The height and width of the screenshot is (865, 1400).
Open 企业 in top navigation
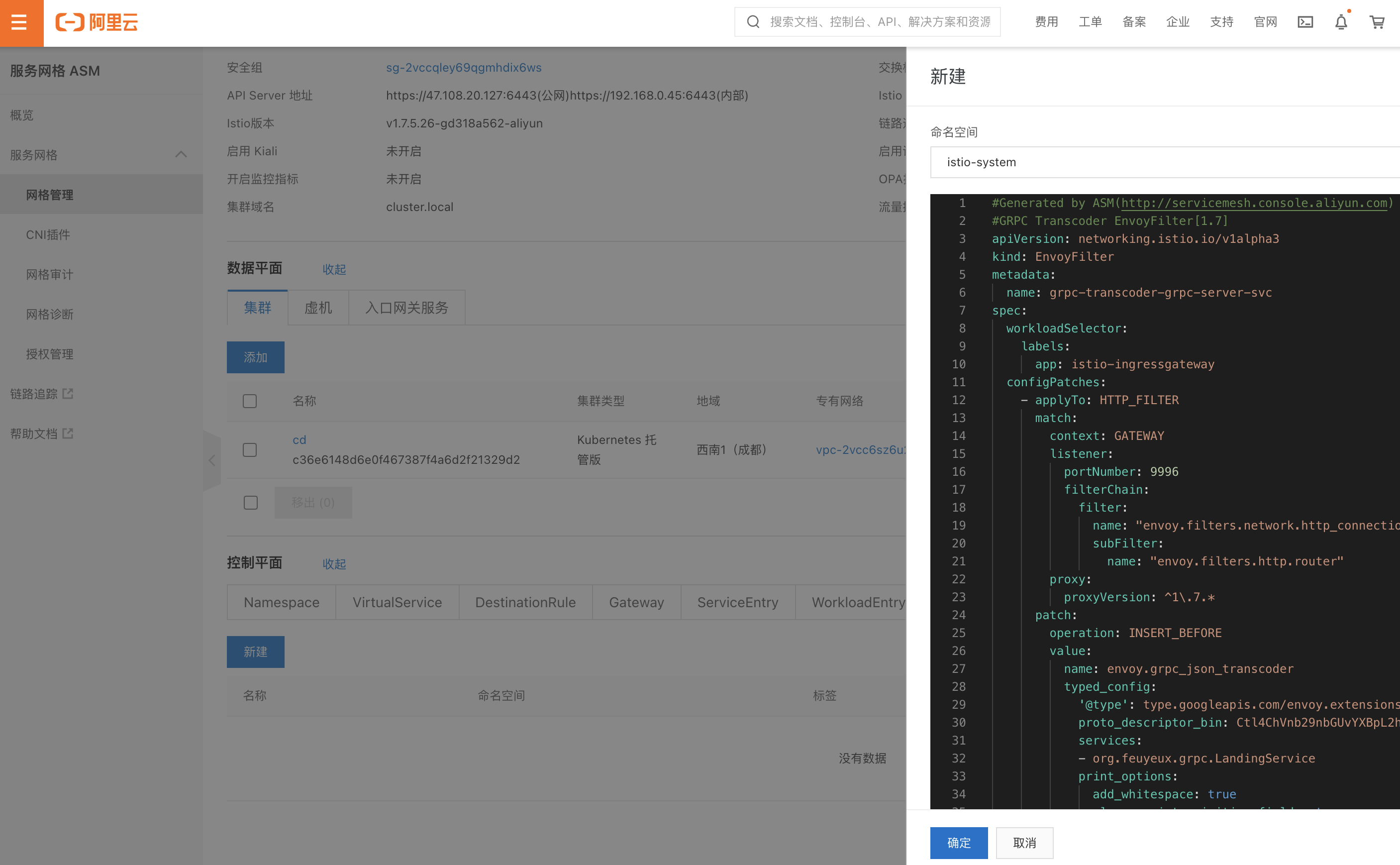point(1178,22)
